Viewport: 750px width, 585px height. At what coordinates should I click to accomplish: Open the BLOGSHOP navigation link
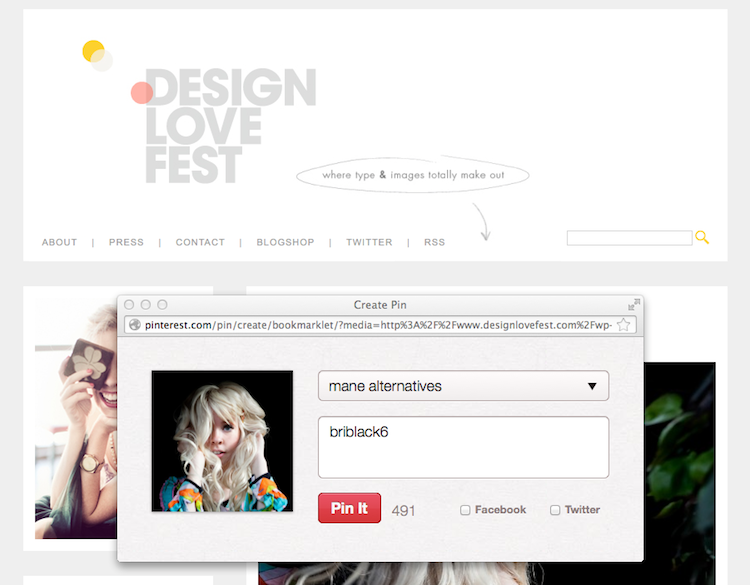[x=286, y=242]
